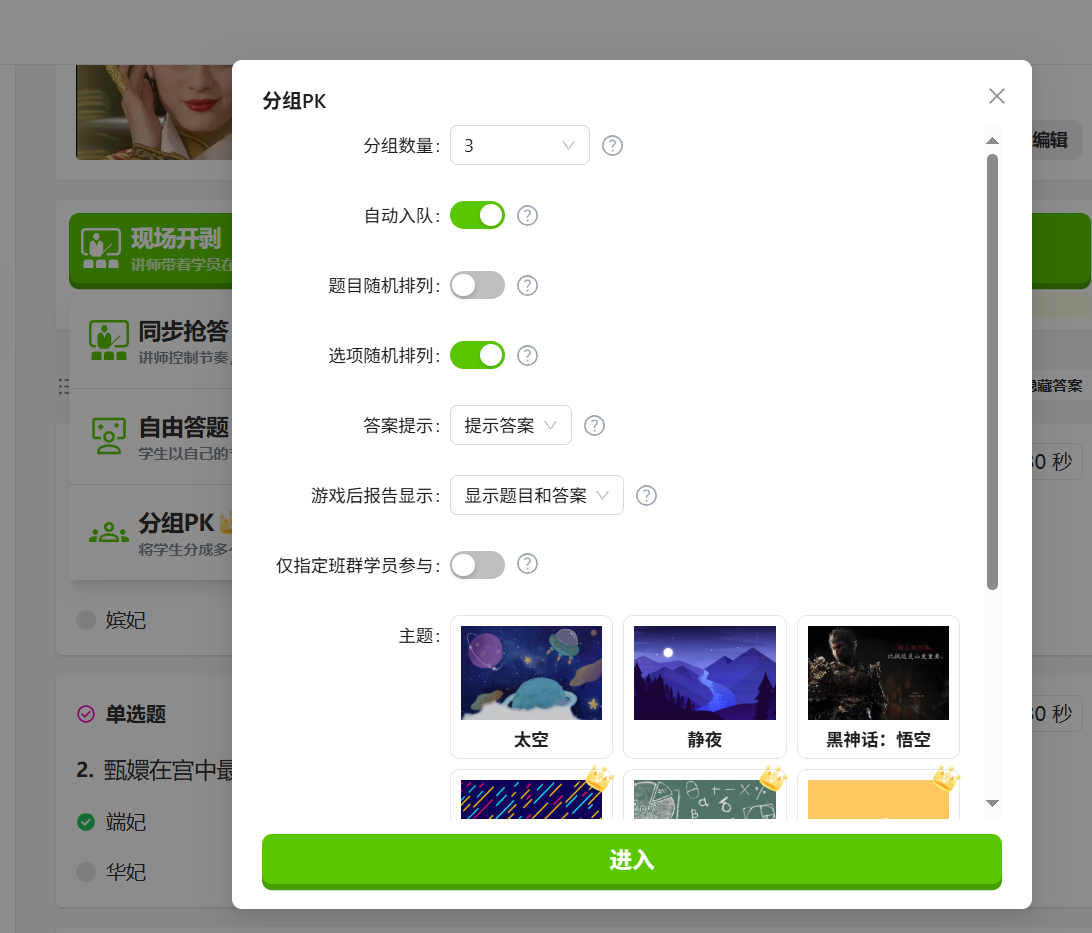This screenshot has height=933, width=1092.
Task: Select the 同步抢答 mode option
Action: click(152, 341)
